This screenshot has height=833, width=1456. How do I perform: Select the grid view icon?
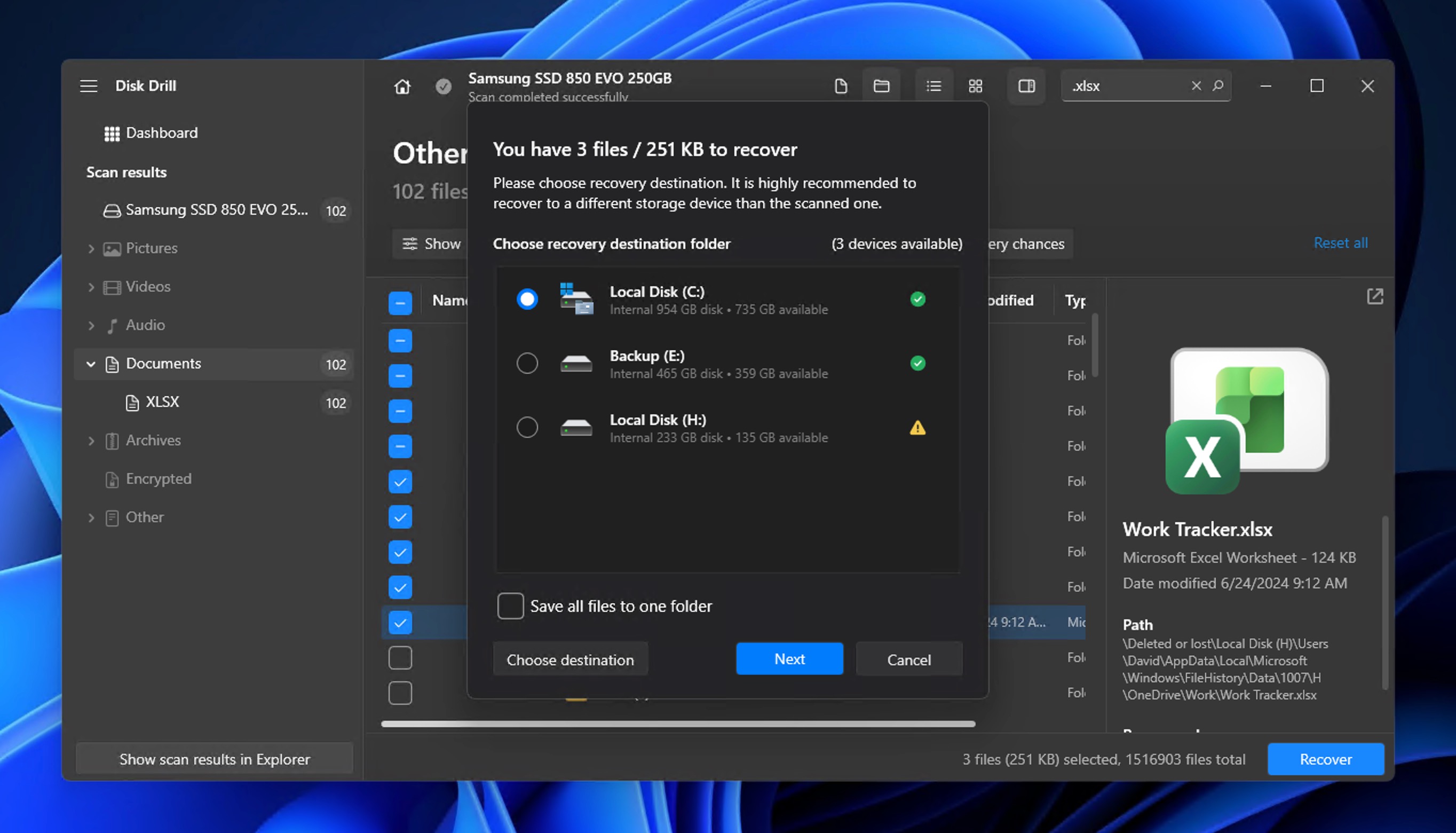(975, 87)
